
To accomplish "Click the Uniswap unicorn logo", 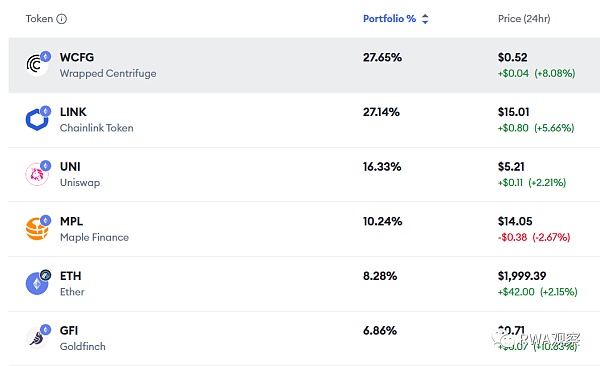I will coord(37,174).
